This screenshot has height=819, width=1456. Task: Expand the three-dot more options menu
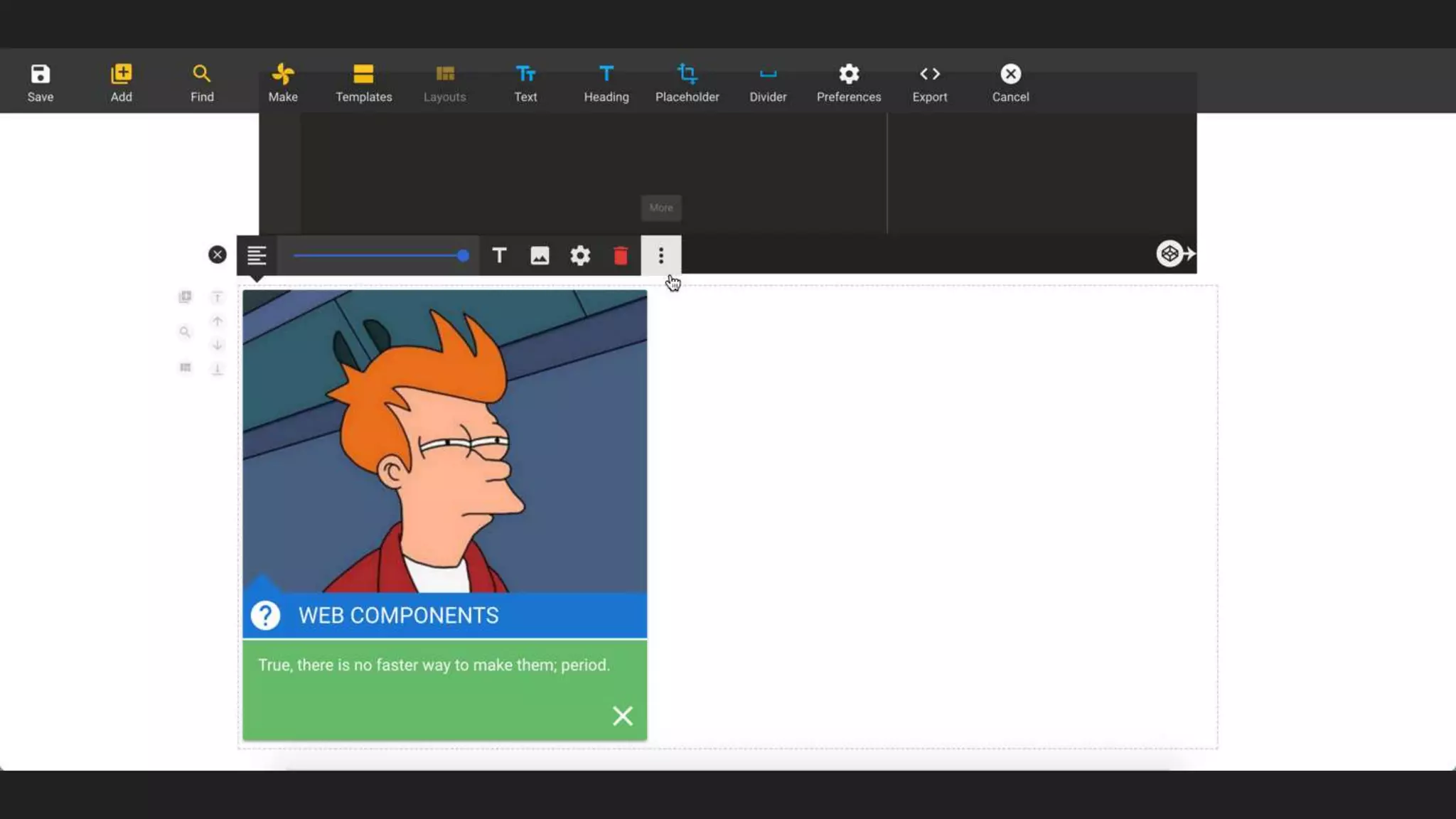(660, 255)
